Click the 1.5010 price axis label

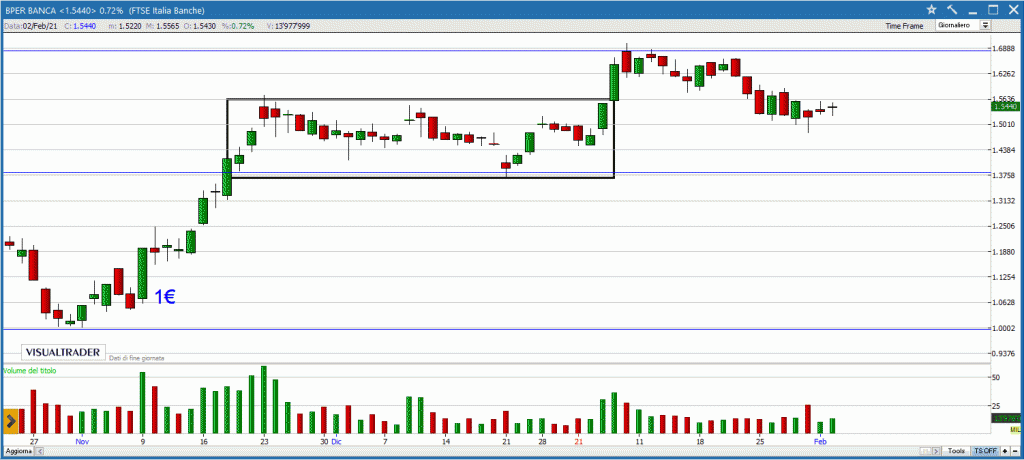pos(1006,124)
